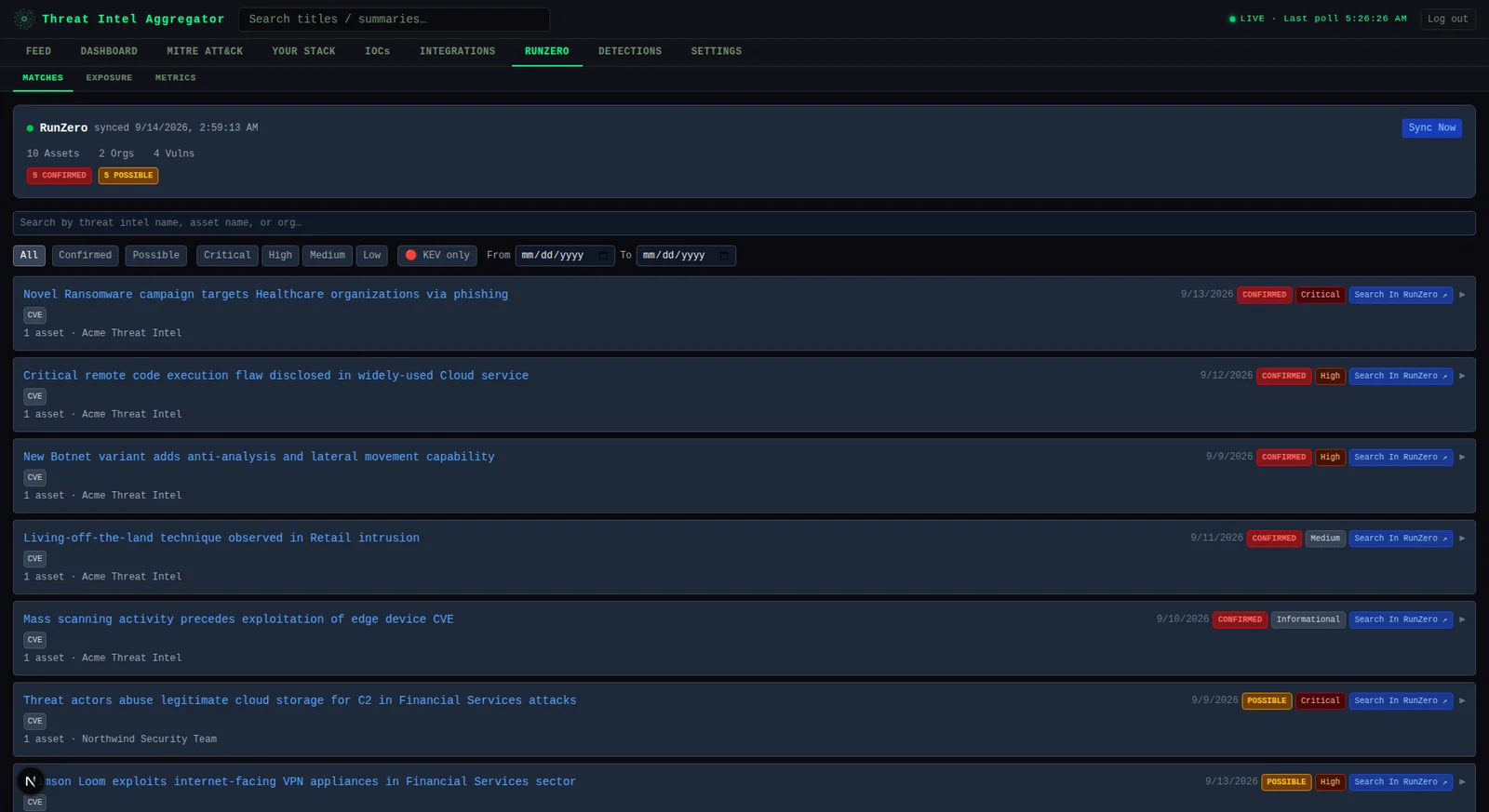Search In RunZero for Living-off-the-land technique
Image resolution: width=1489 pixels, height=812 pixels.
1401,539
